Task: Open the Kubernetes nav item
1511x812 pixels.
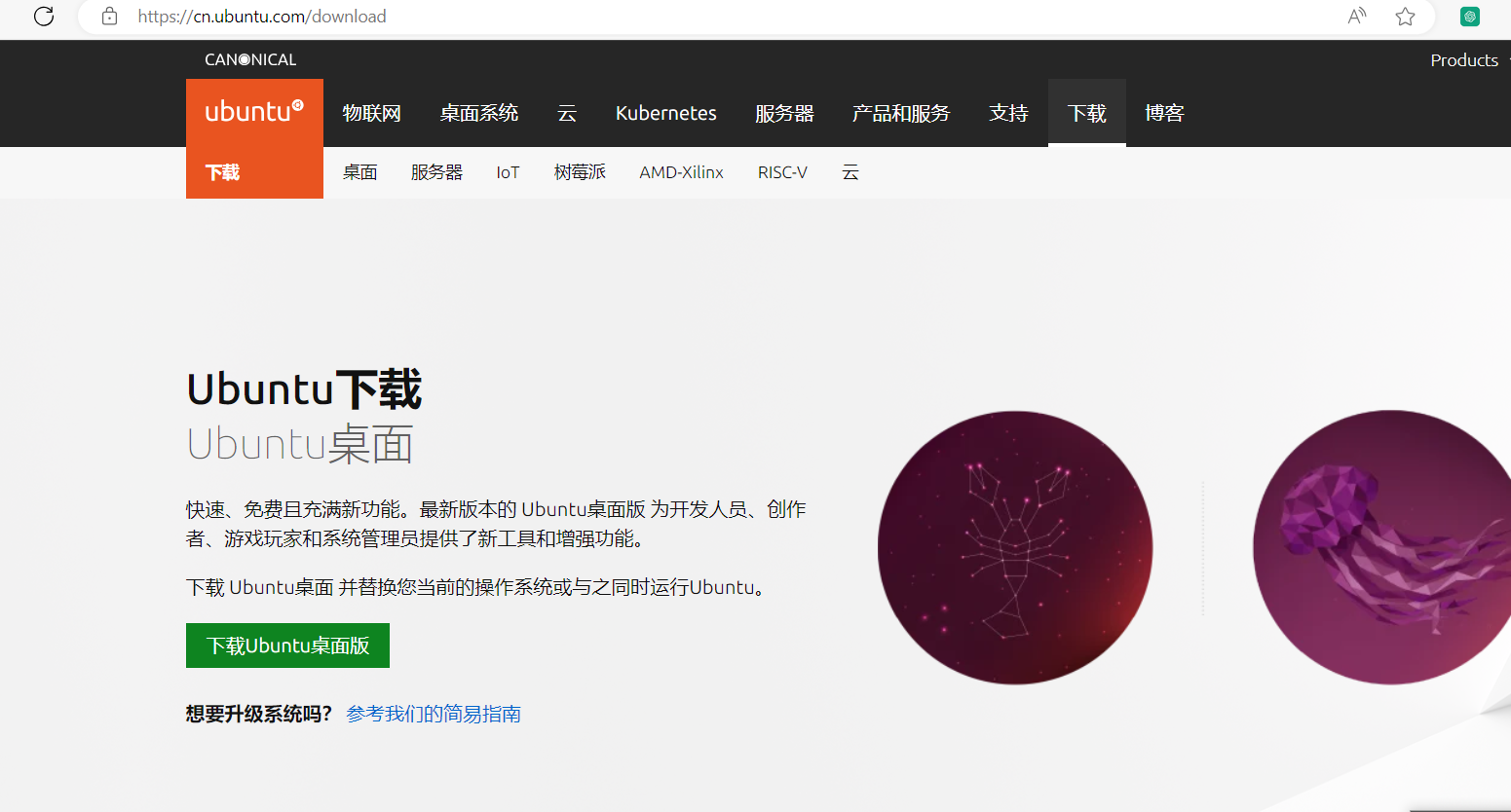Action: [x=666, y=113]
